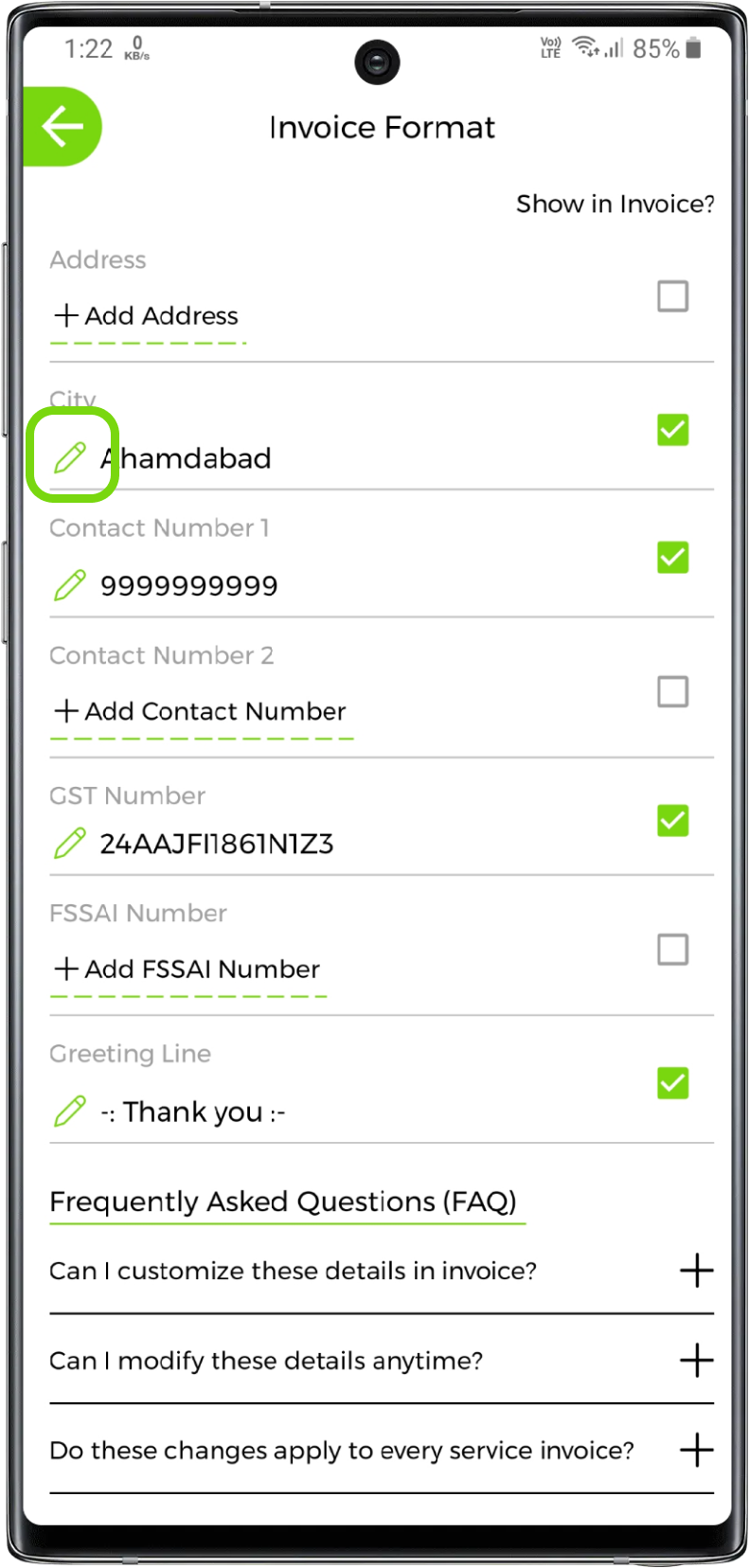Viewport: 749px width, 1568px height.
Task: Tap Add FSSAI Number link
Action: [x=187, y=969]
